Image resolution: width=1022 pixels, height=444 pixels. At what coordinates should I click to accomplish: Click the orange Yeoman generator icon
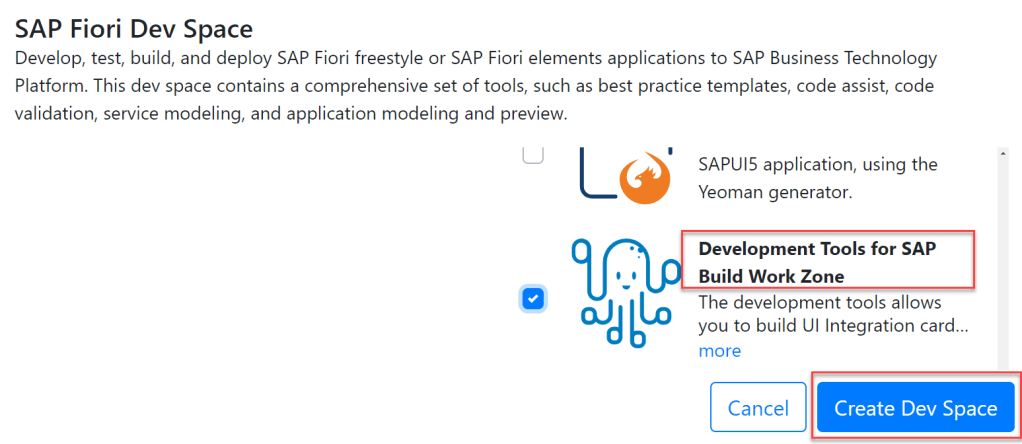click(x=645, y=180)
